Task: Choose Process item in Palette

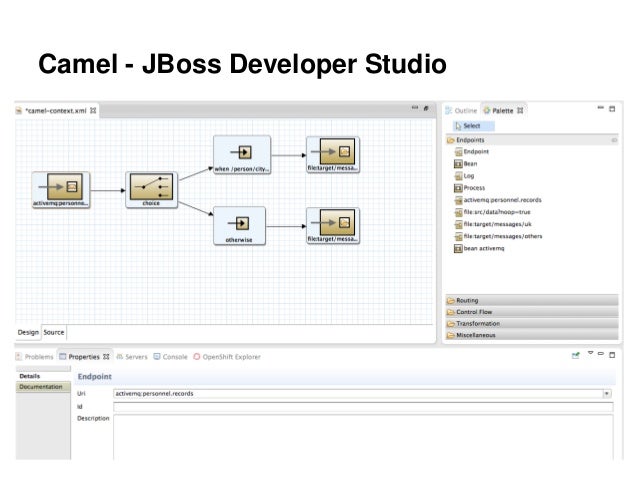Action: click(x=470, y=188)
